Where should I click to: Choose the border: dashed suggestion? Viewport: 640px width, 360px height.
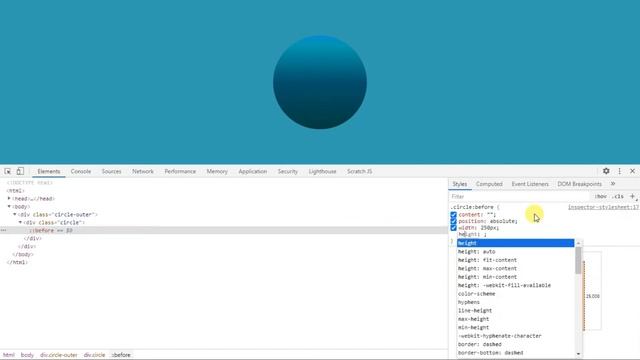tap(516, 344)
